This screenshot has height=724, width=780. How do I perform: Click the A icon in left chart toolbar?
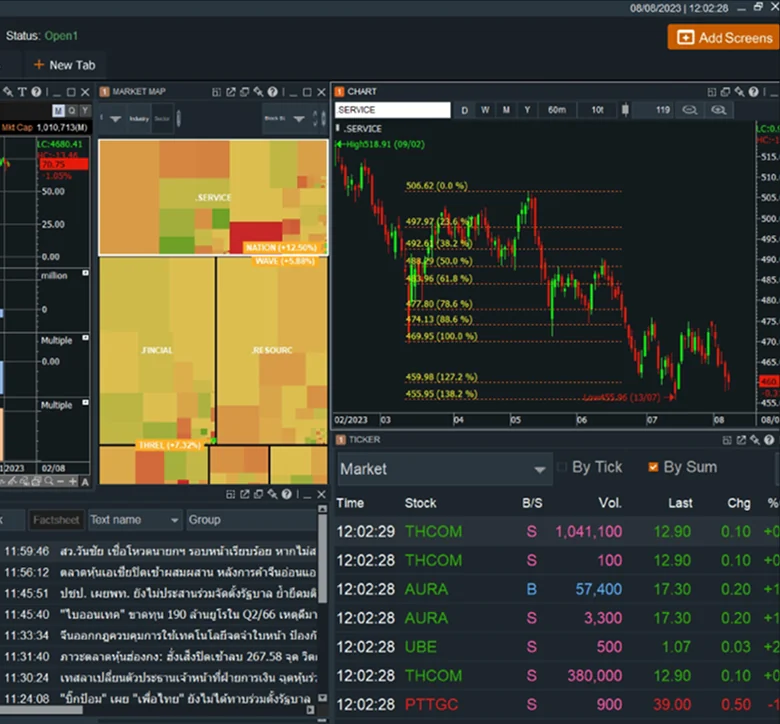pyautogui.click(x=85, y=482)
